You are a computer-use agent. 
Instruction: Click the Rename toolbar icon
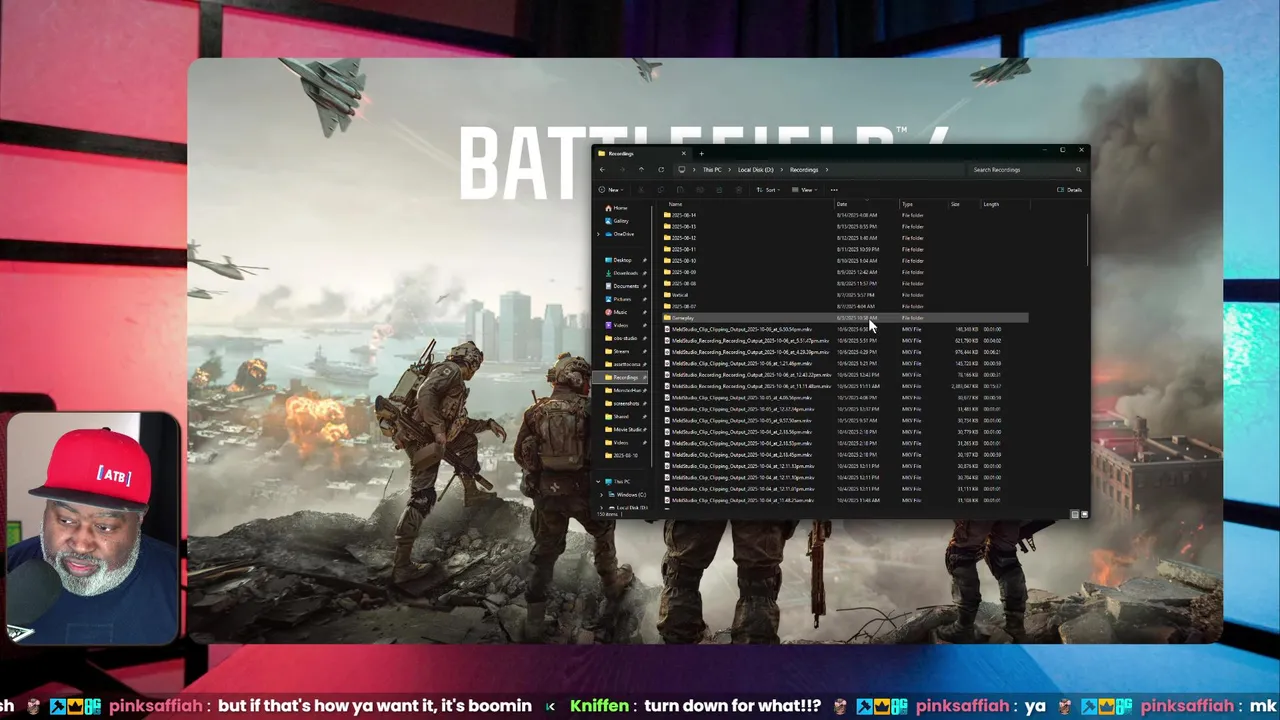tap(700, 190)
